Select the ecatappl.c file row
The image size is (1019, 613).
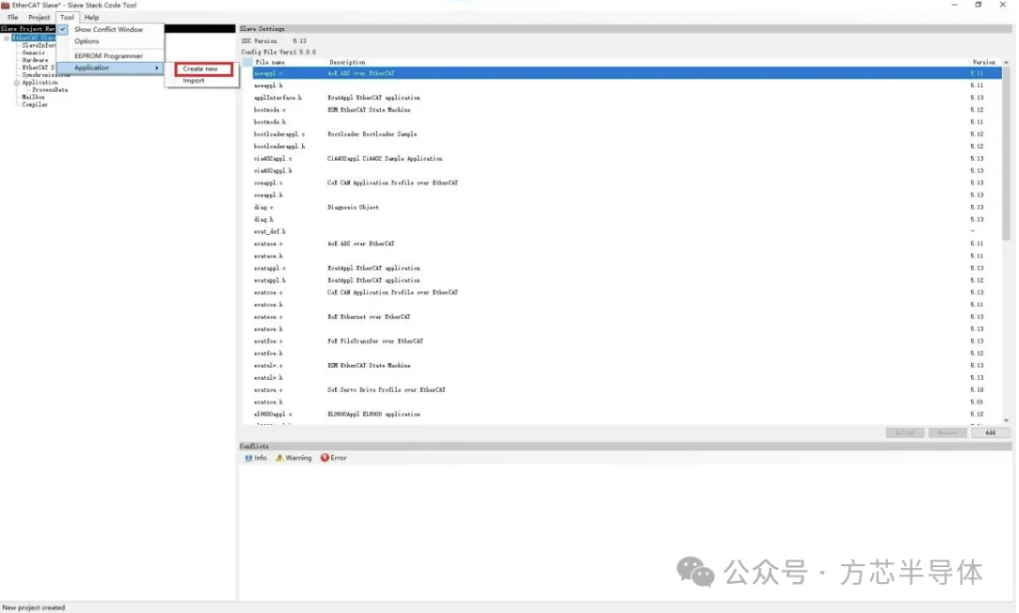pos(627,268)
